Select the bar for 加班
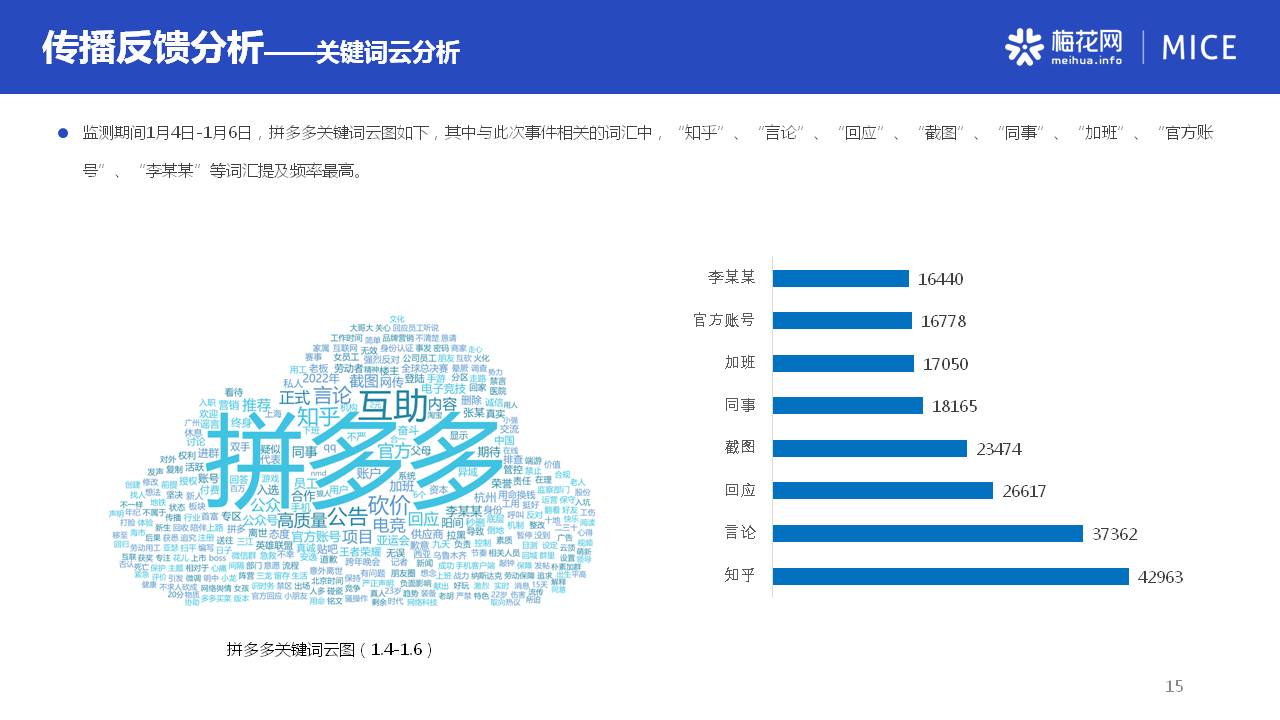This screenshot has width=1280, height=720. click(843, 363)
